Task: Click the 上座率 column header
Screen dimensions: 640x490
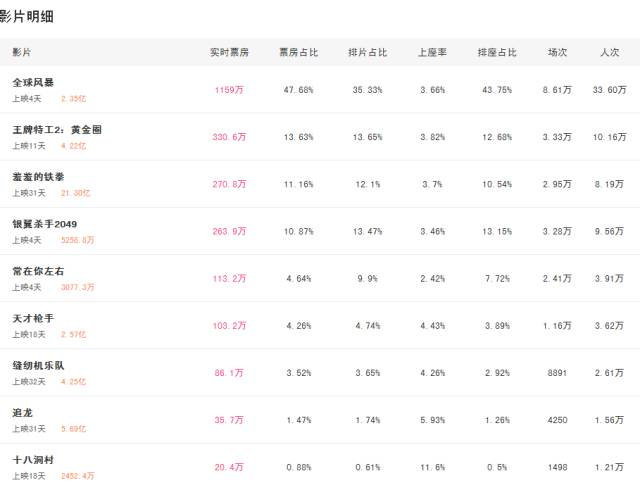Action: pos(432,52)
